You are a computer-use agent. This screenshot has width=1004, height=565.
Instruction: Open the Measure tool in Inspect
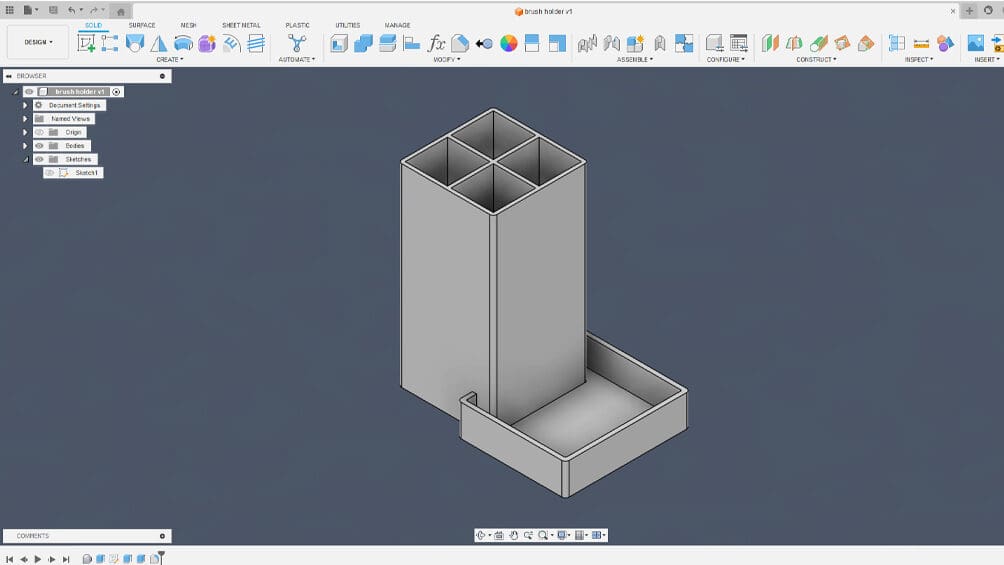(921, 43)
